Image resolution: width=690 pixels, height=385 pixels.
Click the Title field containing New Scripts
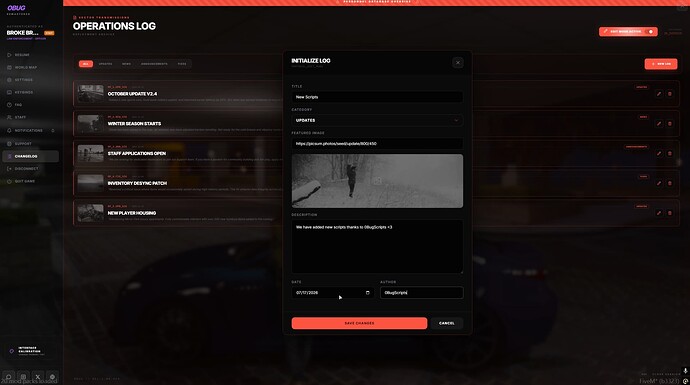377,97
